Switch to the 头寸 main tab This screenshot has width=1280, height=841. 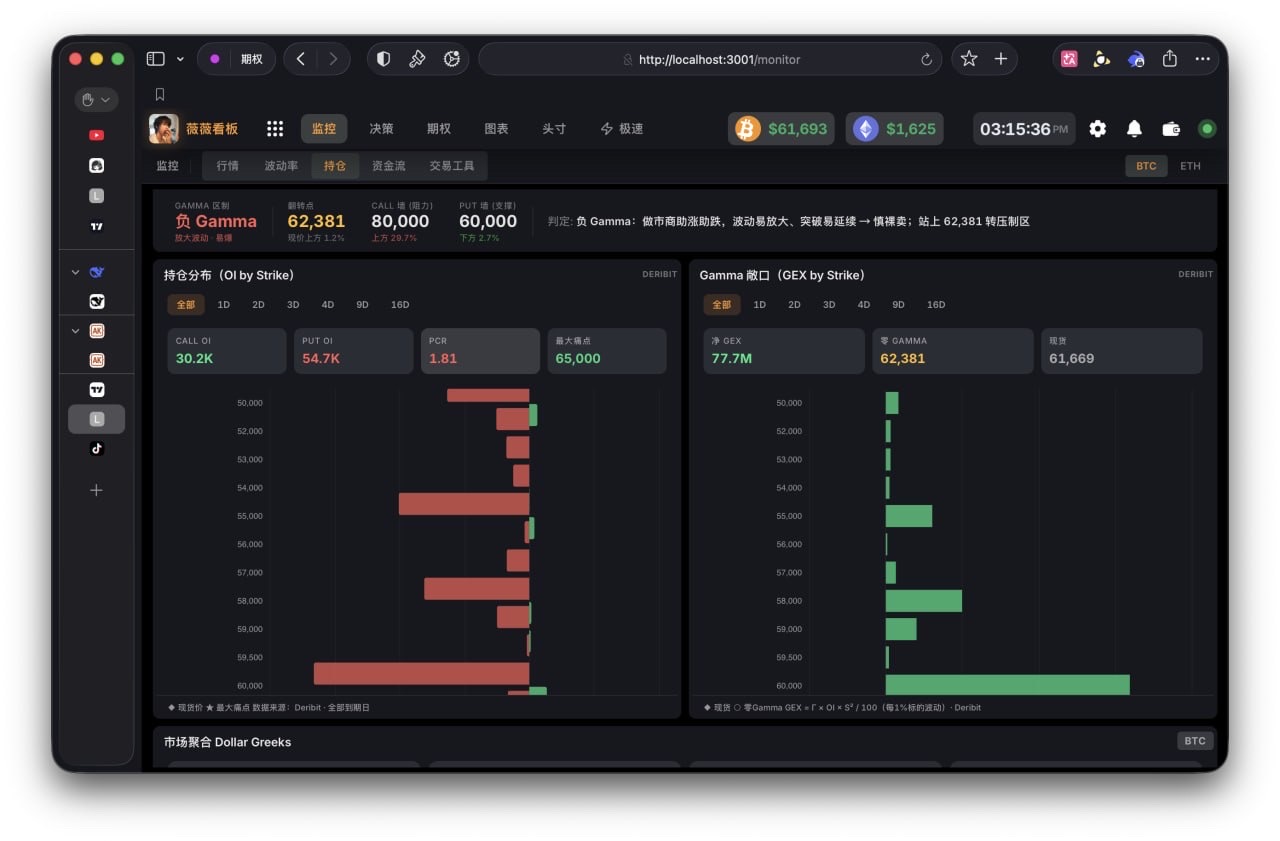click(554, 129)
